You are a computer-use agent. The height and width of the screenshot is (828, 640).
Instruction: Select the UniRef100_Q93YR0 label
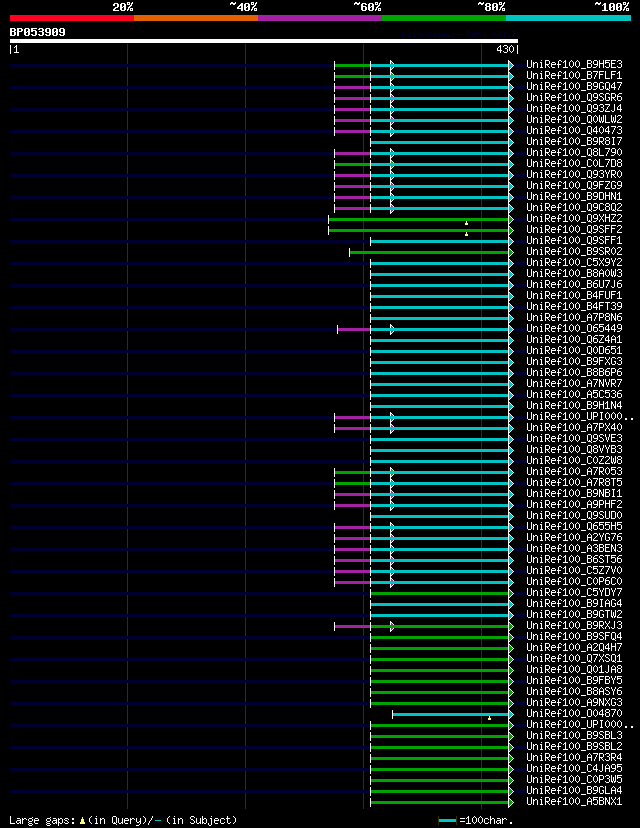coord(575,175)
